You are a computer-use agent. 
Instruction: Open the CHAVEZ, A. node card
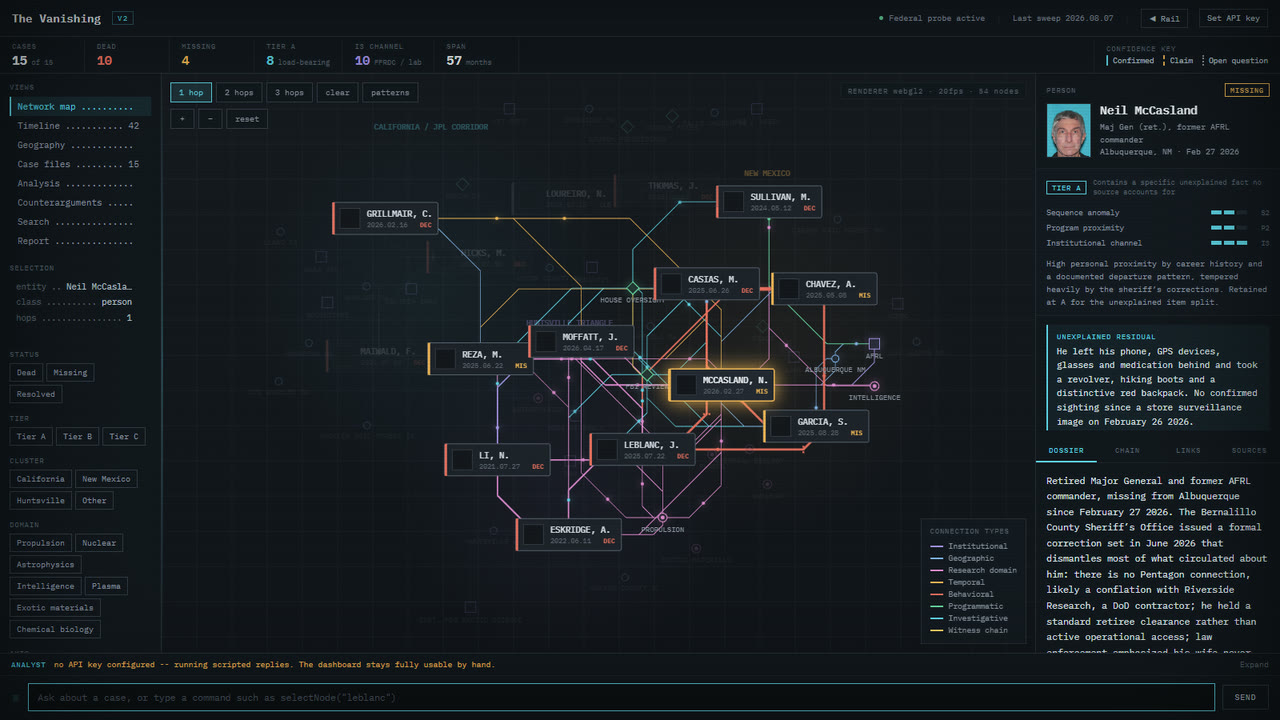coord(824,289)
